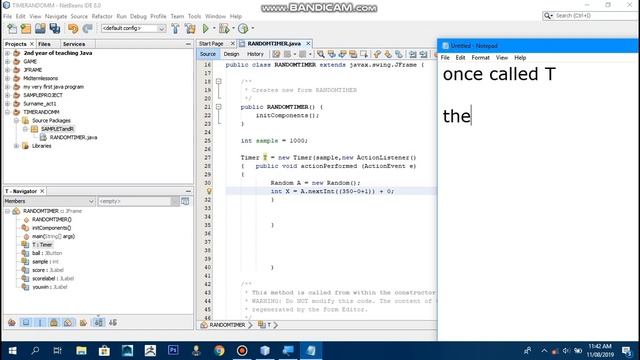Toggle Sort by Source in Navigator
This screenshot has height=360, width=640.
113,322
